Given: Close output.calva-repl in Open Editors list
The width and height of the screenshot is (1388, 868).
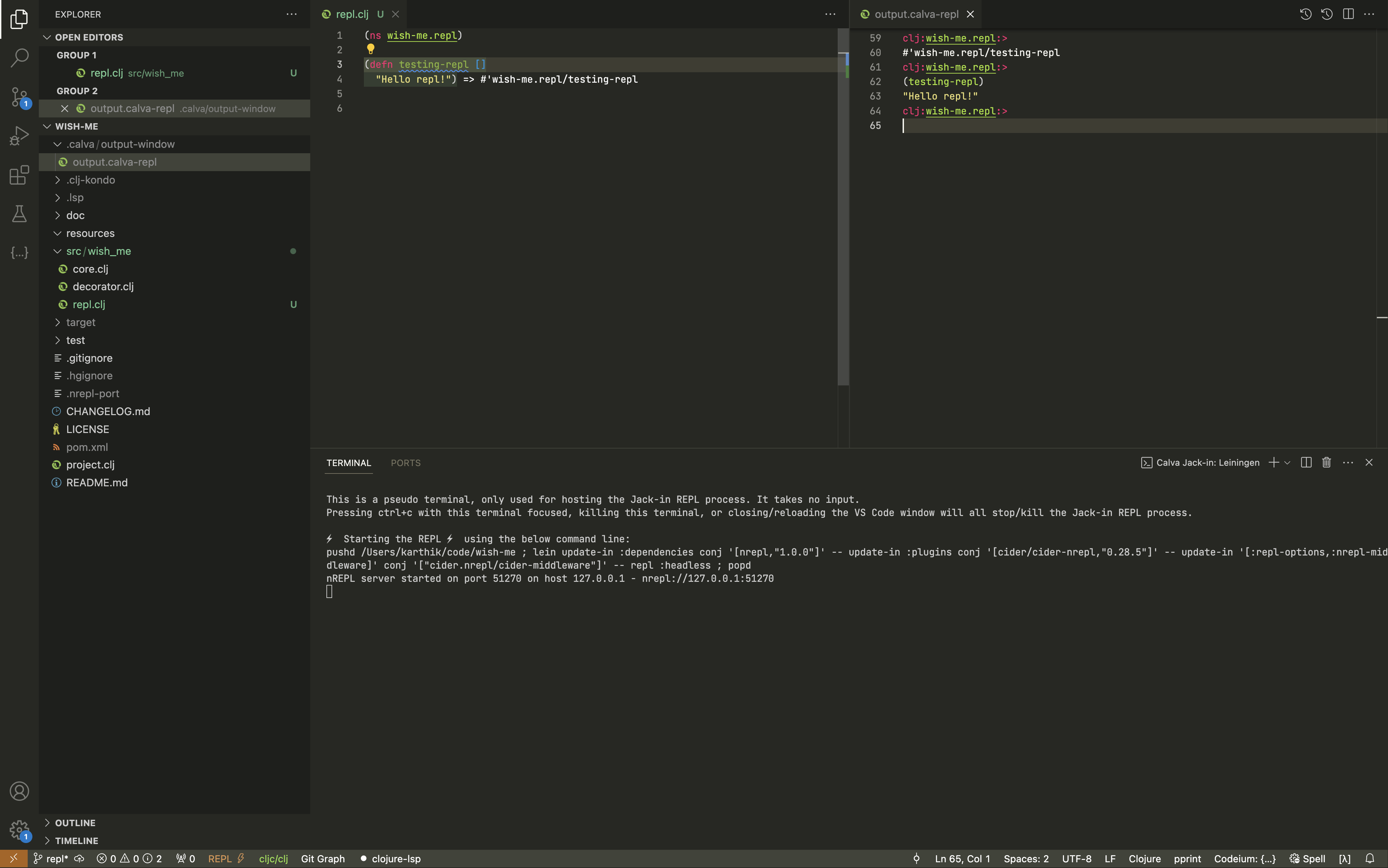Looking at the screenshot, I should (65, 109).
